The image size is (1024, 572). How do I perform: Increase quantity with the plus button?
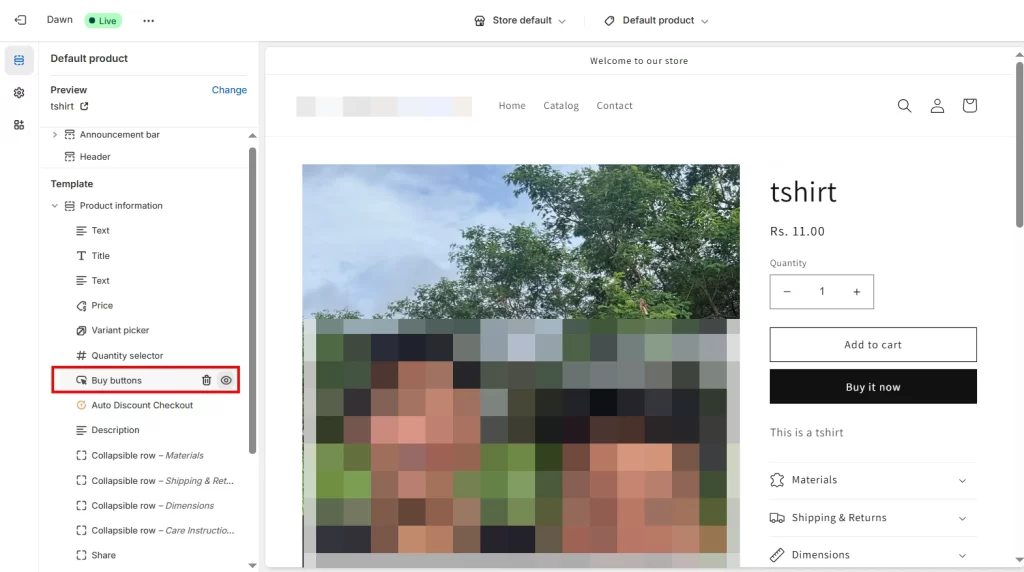[x=856, y=292]
